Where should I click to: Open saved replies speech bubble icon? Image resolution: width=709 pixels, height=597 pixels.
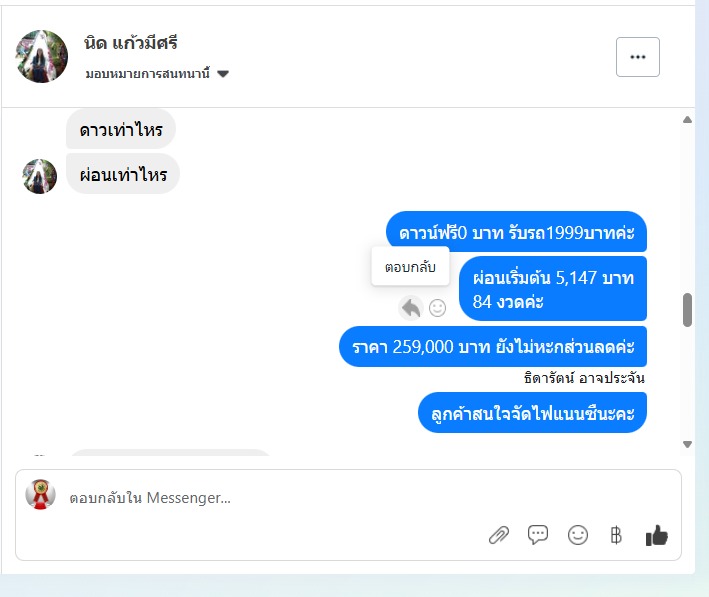[x=538, y=535]
